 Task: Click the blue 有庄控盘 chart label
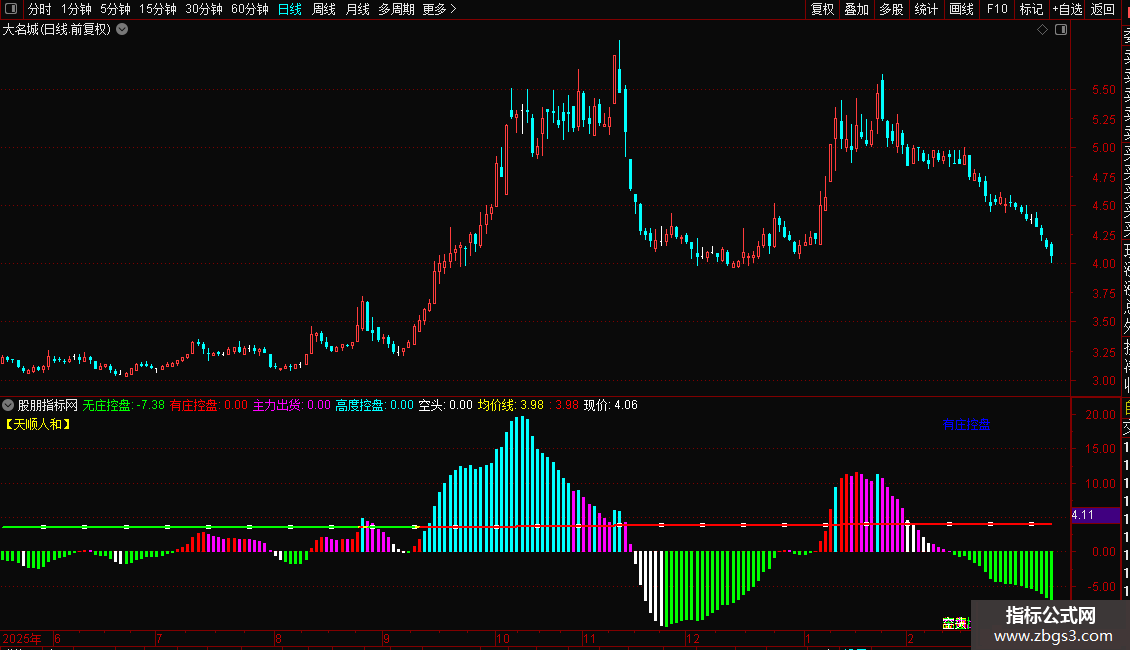point(966,424)
